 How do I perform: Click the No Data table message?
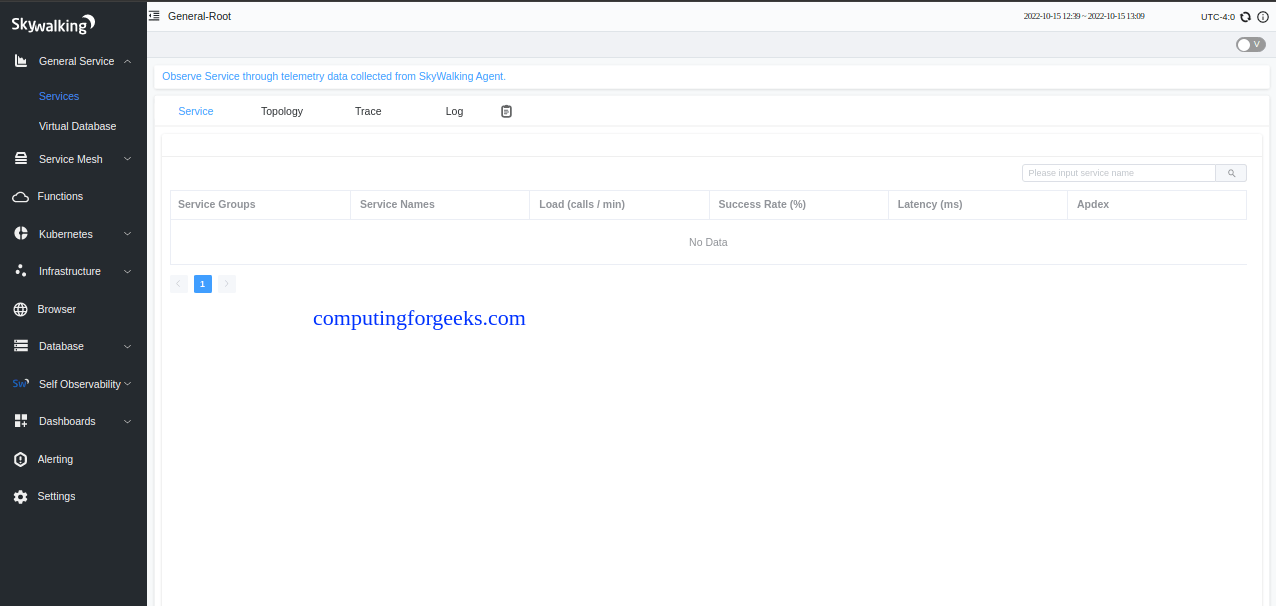click(x=708, y=242)
